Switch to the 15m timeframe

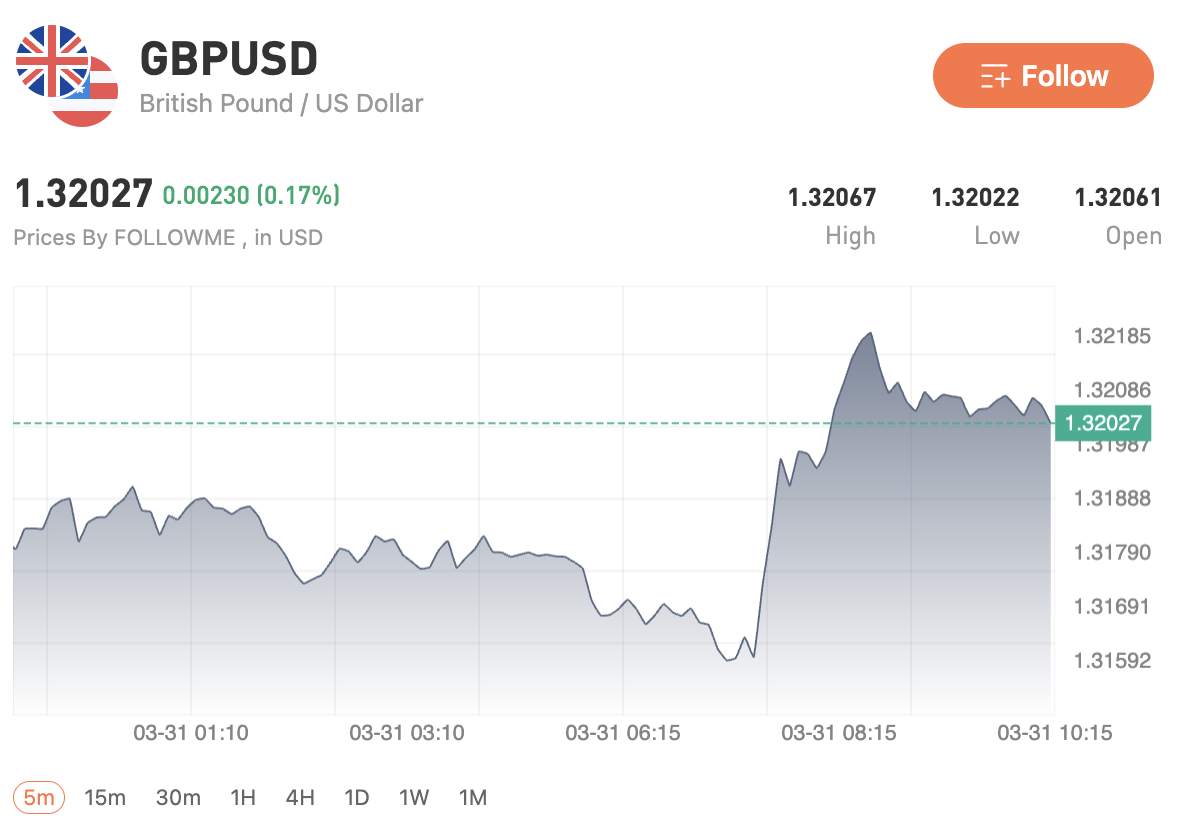(x=105, y=797)
